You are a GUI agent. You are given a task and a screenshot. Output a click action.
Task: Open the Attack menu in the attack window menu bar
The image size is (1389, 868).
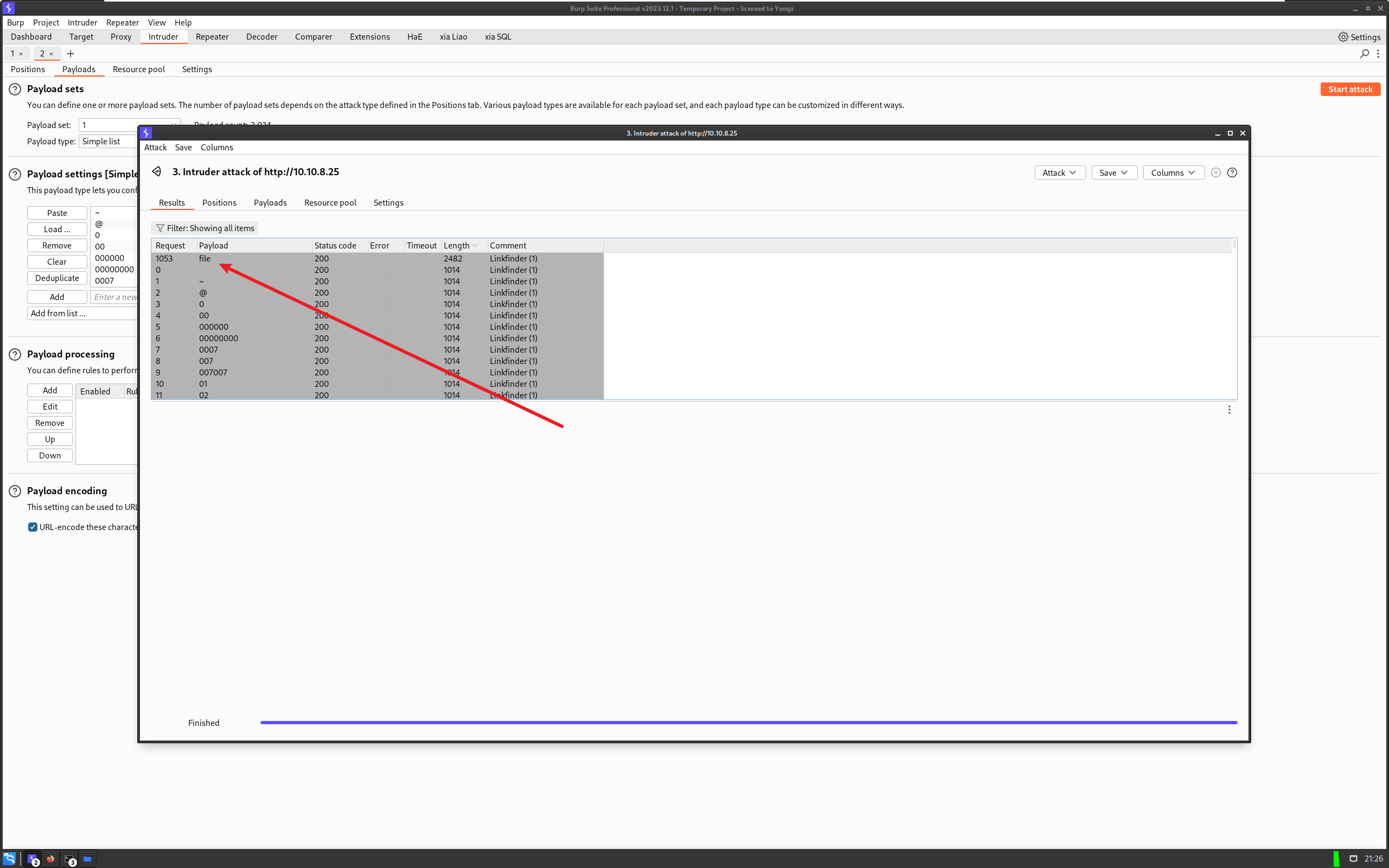tap(155, 148)
